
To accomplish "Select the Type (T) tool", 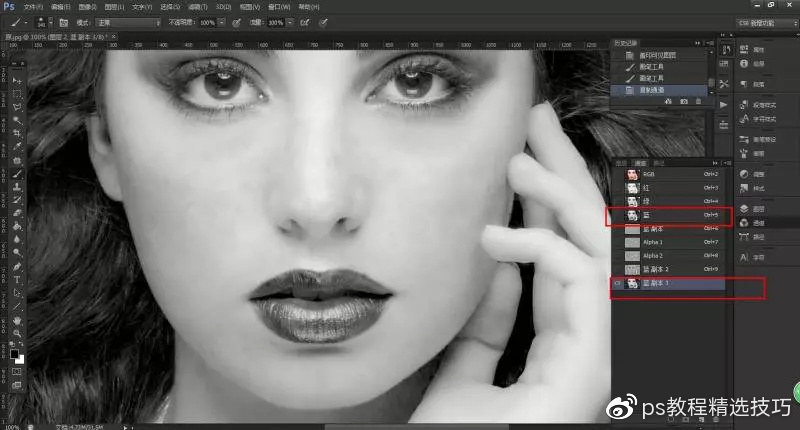I will (x=17, y=280).
